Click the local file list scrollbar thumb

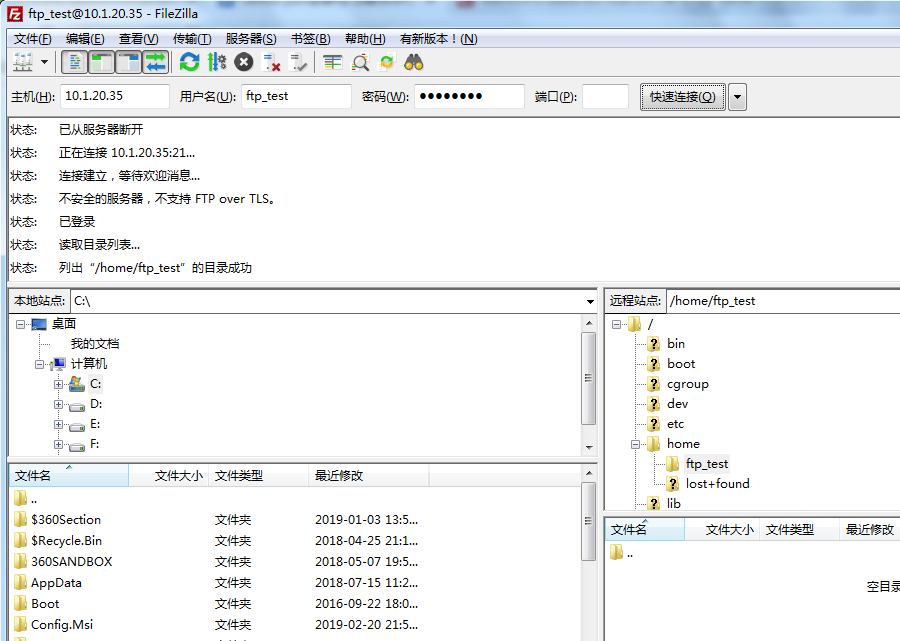pos(588,521)
